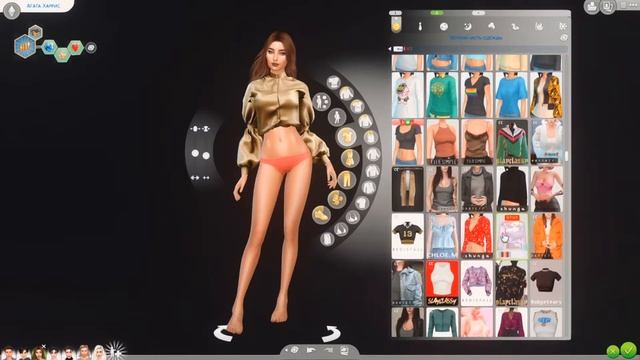Select the bottommost tops subcategory icon

click(x=327, y=239)
